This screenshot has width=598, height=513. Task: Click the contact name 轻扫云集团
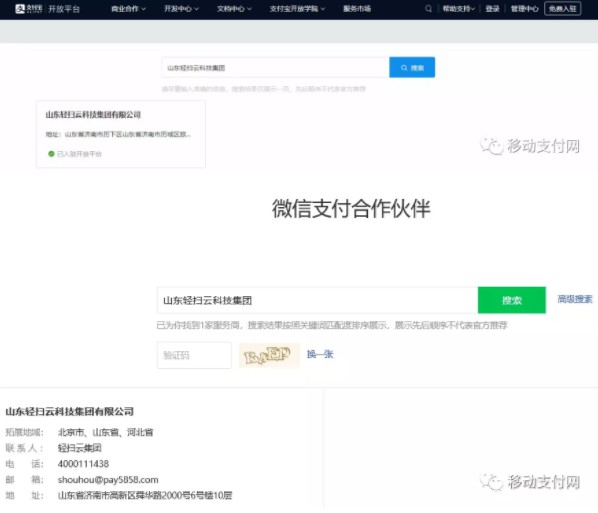click(80, 448)
